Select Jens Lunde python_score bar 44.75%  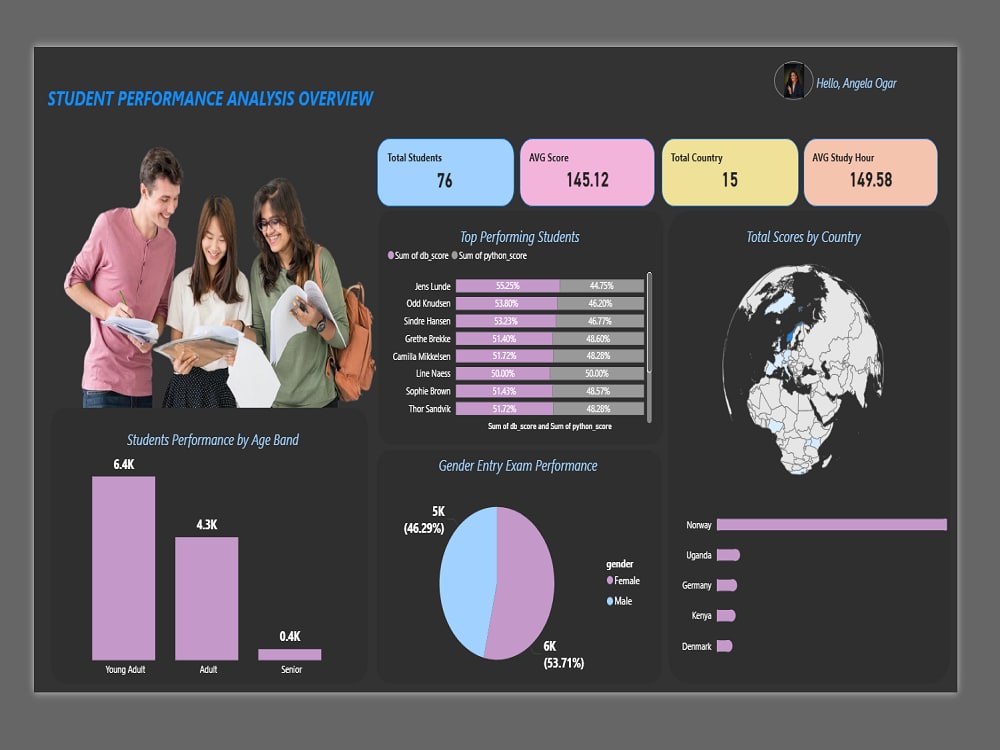601,286
